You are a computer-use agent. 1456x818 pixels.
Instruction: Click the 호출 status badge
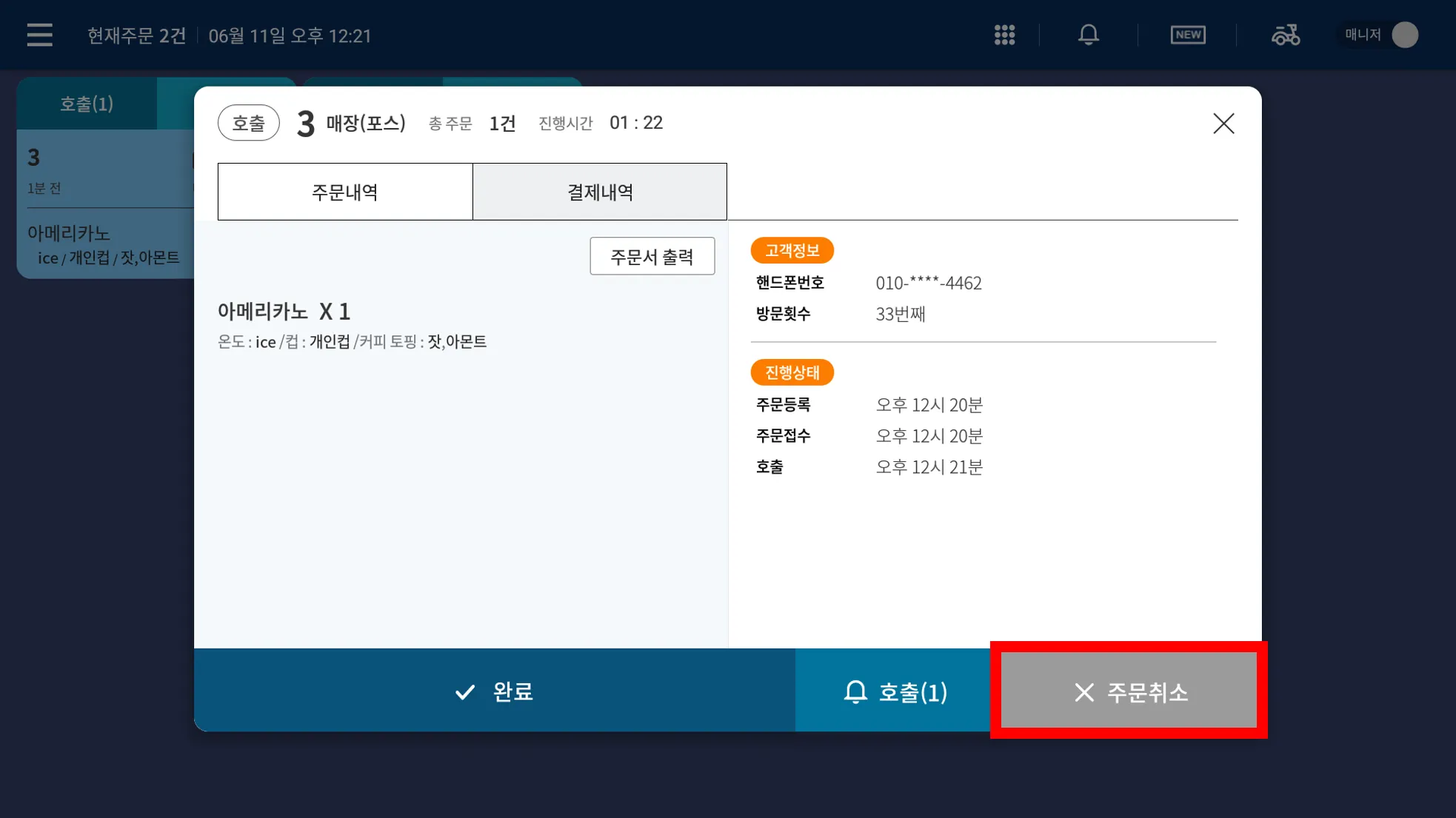click(248, 123)
